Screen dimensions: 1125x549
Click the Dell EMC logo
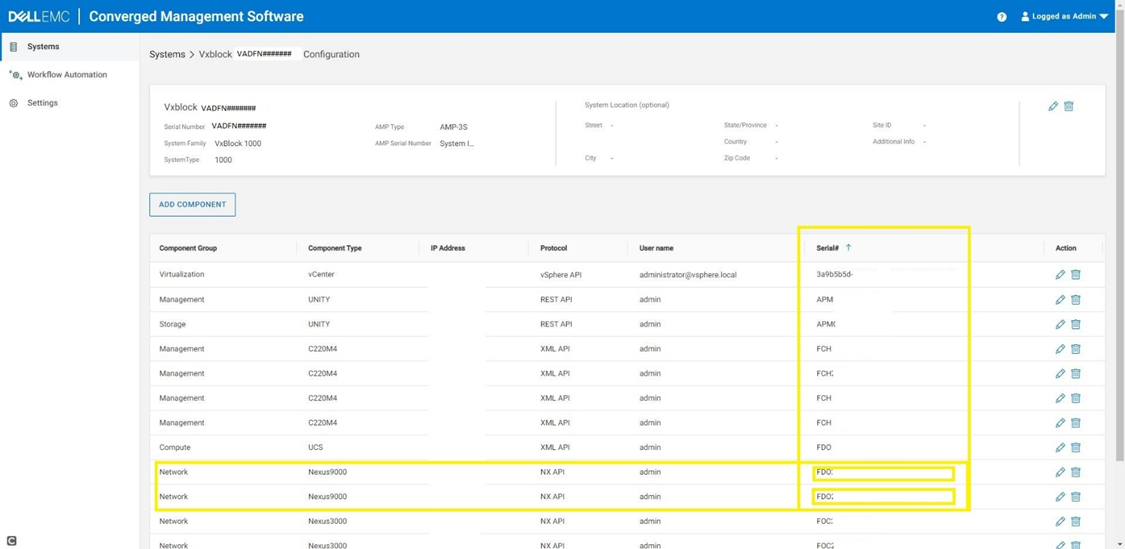[39, 17]
